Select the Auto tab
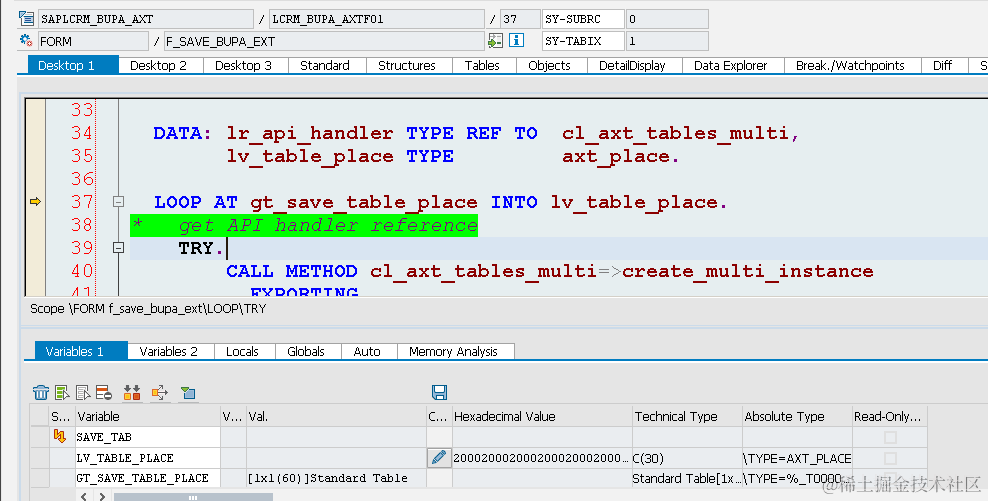This screenshot has width=988, height=501. pyautogui.click(x=367, y=352)
